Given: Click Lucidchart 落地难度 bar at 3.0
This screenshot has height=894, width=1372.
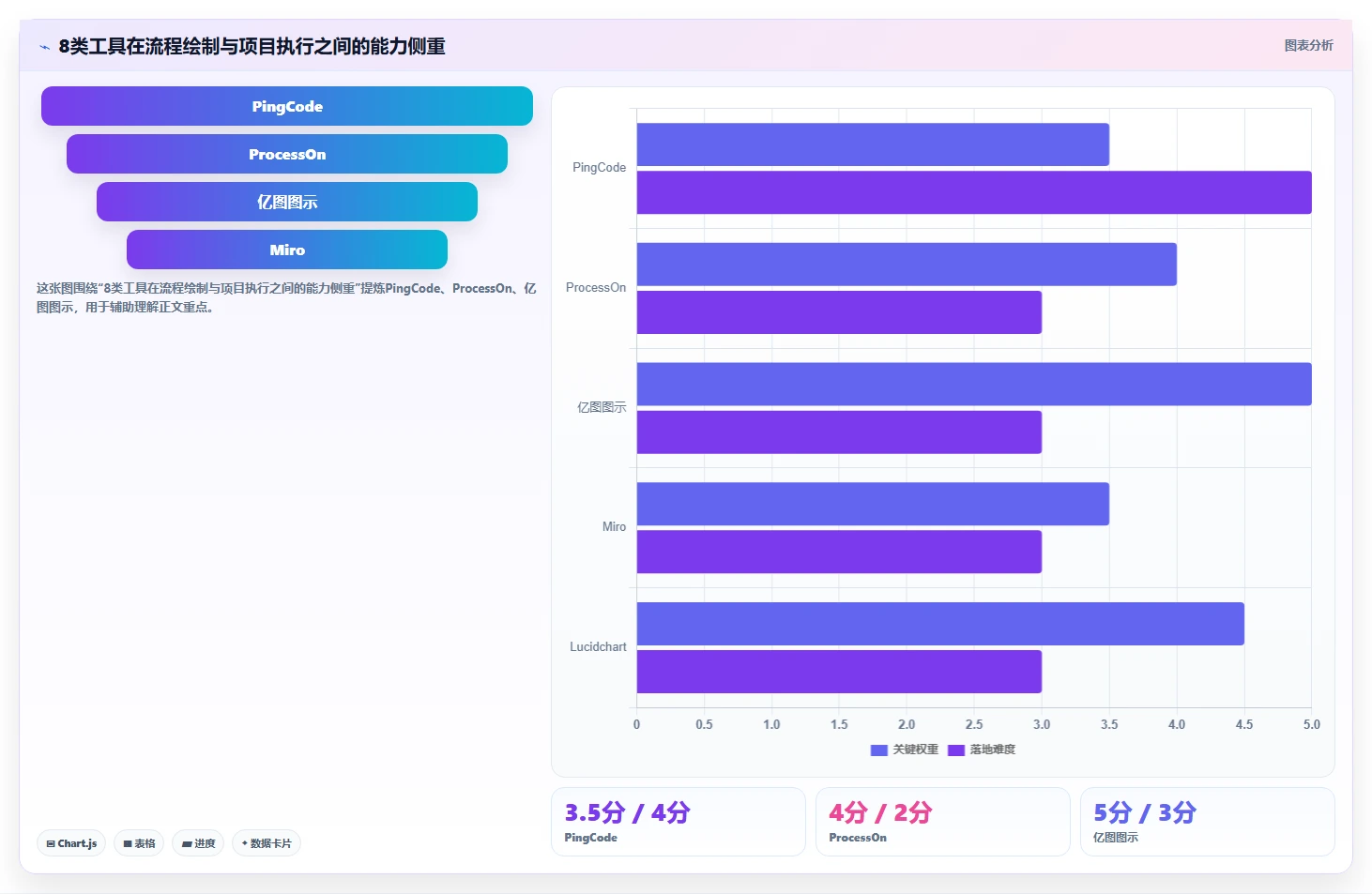Looking at the screenshot, I should 839,672.
